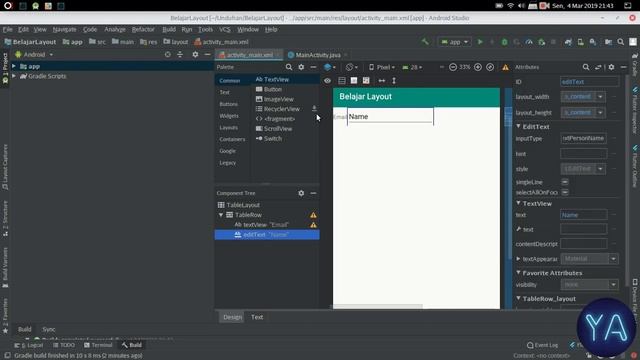Click the text field containing Name
Viewport: 640px width, 360px height.
pos(584,215)
